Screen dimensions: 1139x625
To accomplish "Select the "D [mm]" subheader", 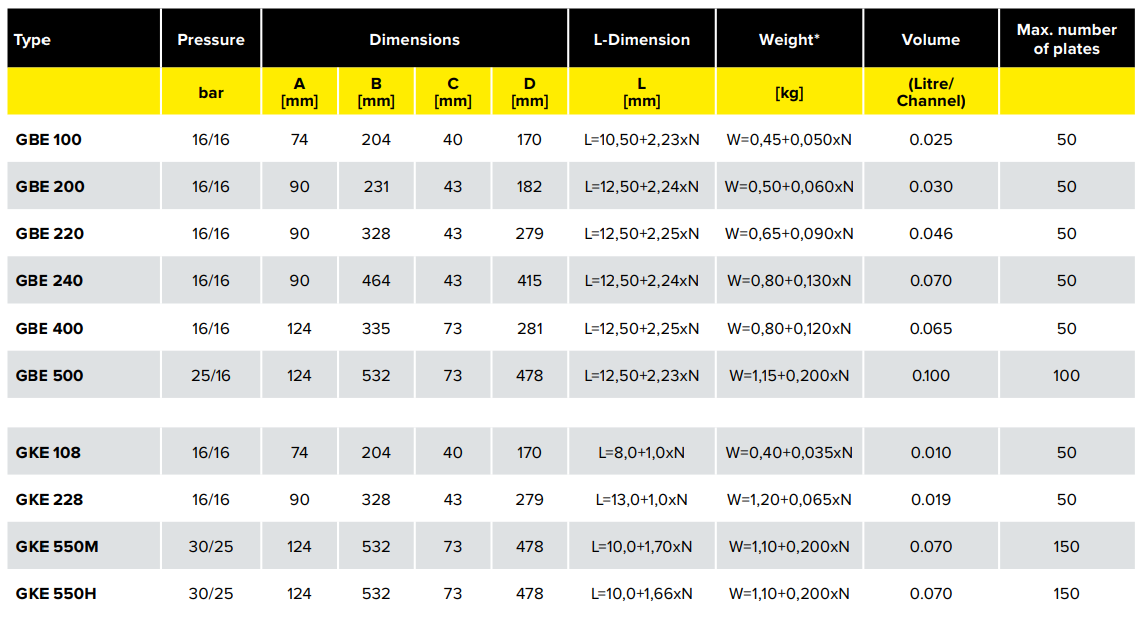I will (530, 92).
